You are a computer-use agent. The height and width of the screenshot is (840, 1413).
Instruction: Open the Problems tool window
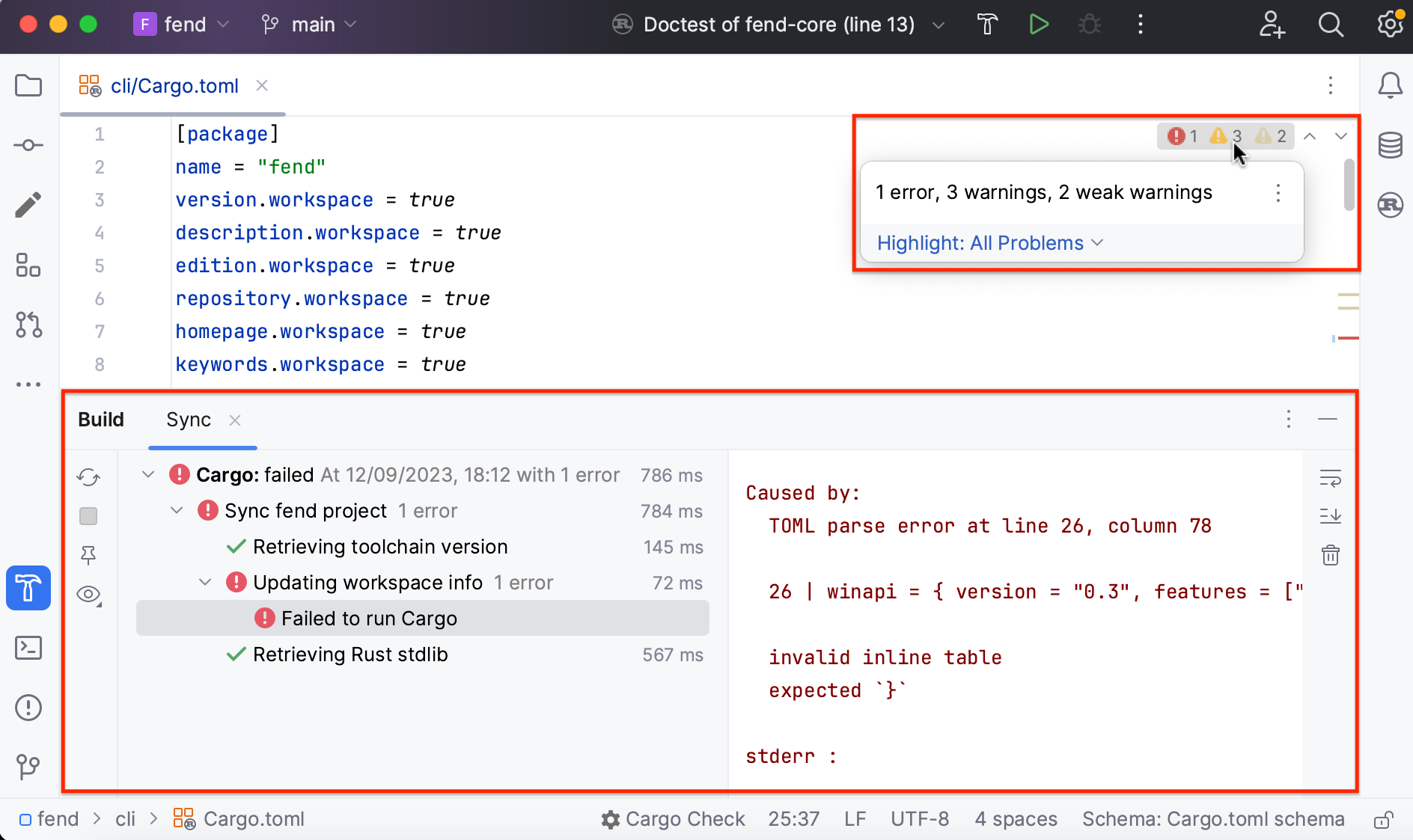tap(28, 708)
